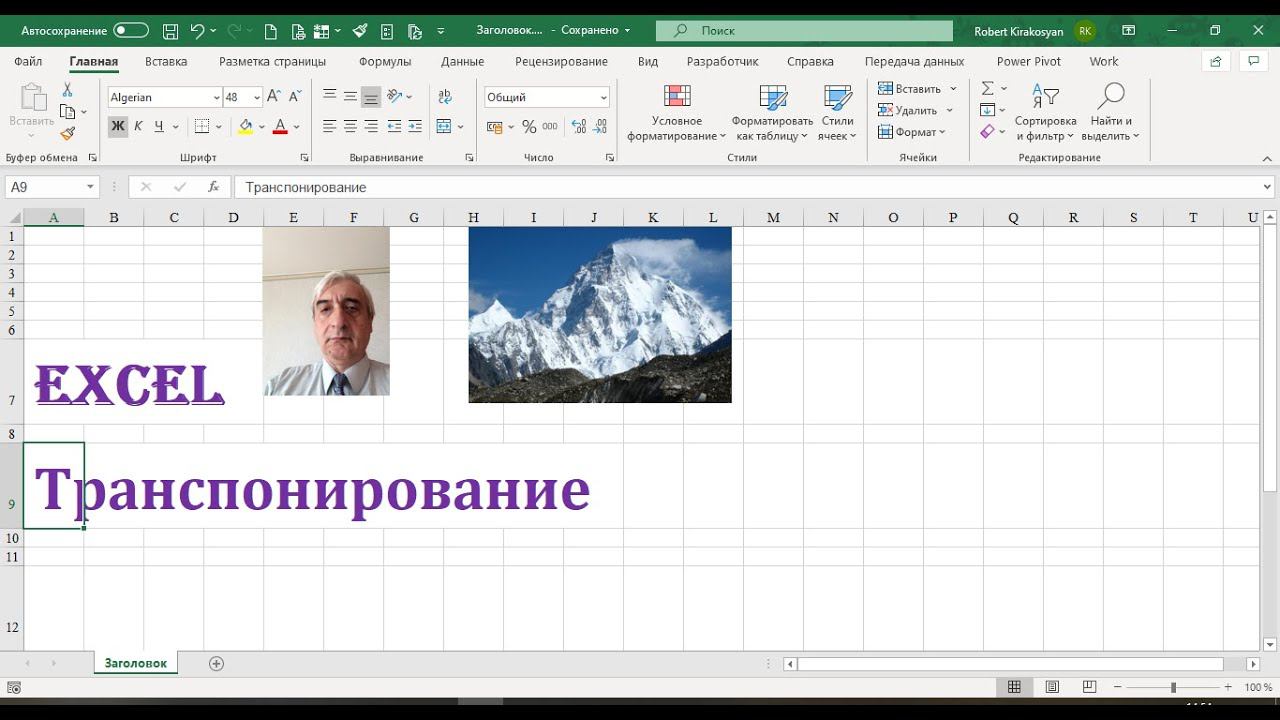The height and width of the screenshot is (720, 1280).
Task: Select the mountain picture on the sheet
Action: (600, 315)
